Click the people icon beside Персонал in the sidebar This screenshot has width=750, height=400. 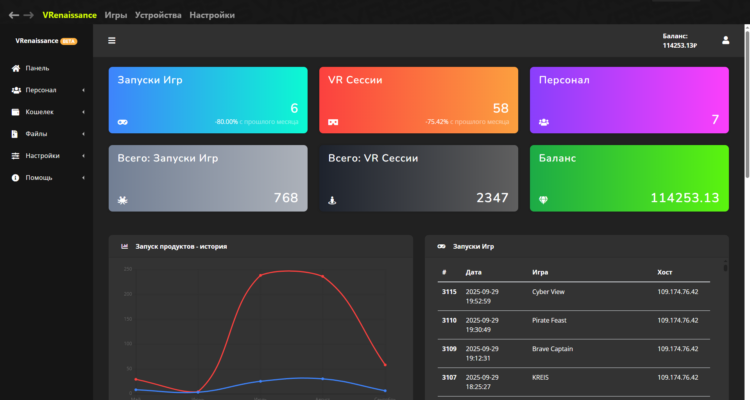pos(16,90)
